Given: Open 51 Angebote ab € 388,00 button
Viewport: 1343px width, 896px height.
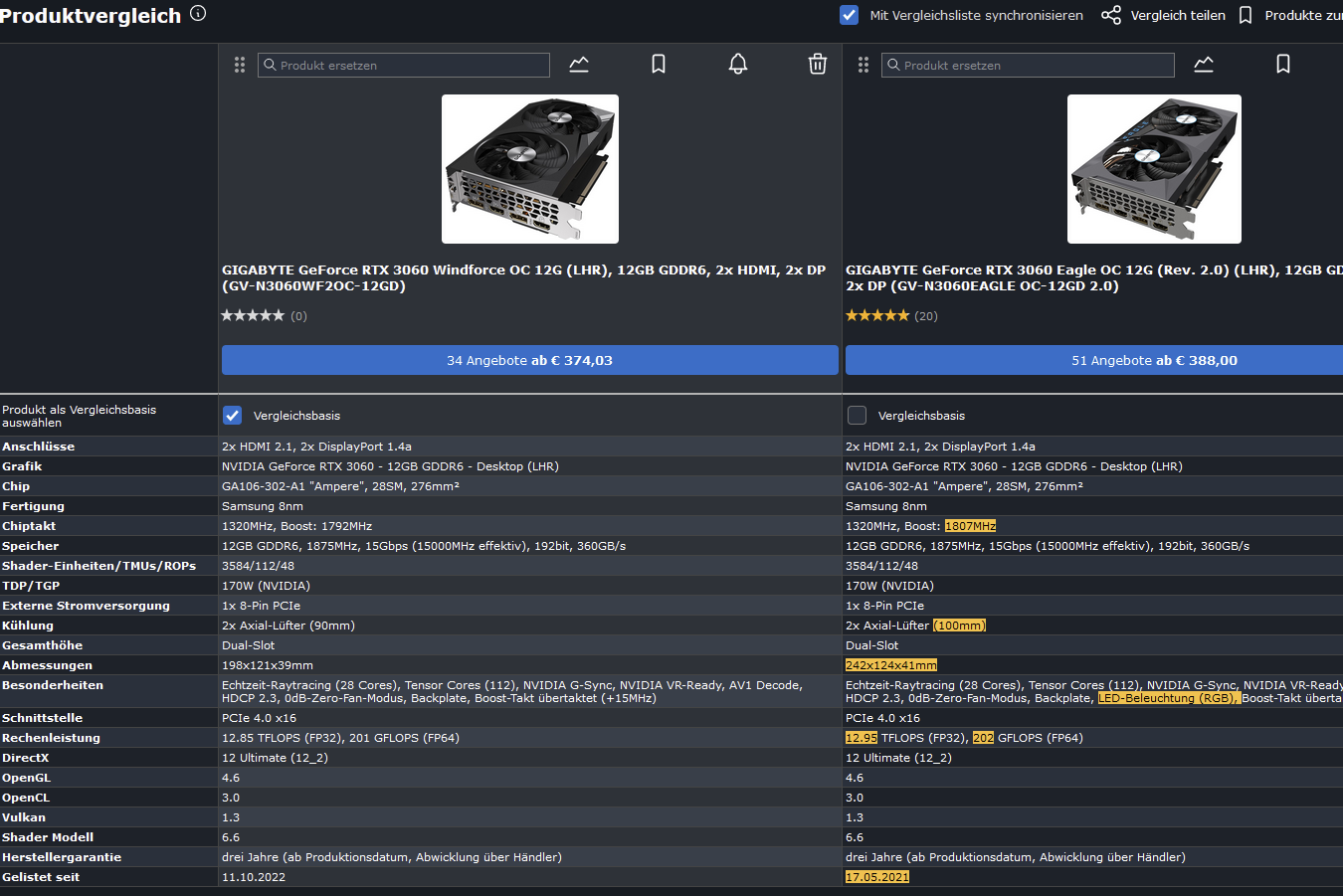Looking at the screenshot, I should coord(1094,360).
